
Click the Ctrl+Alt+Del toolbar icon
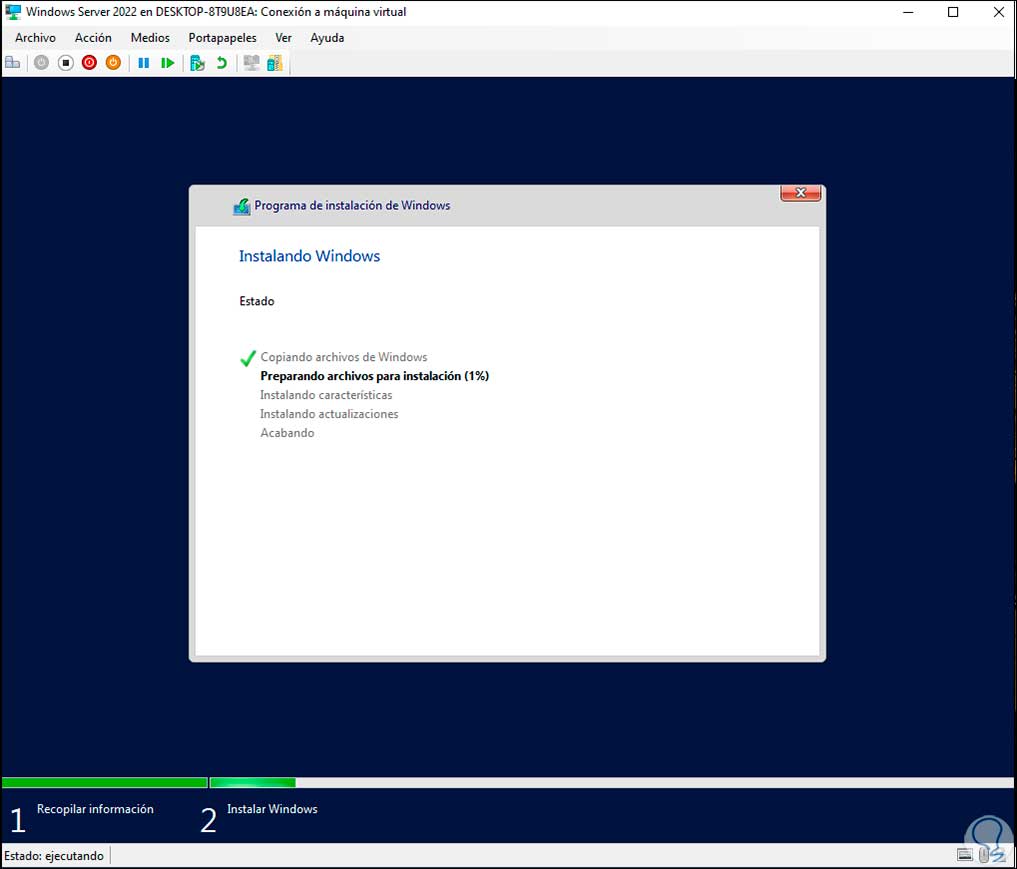(12, 63)
